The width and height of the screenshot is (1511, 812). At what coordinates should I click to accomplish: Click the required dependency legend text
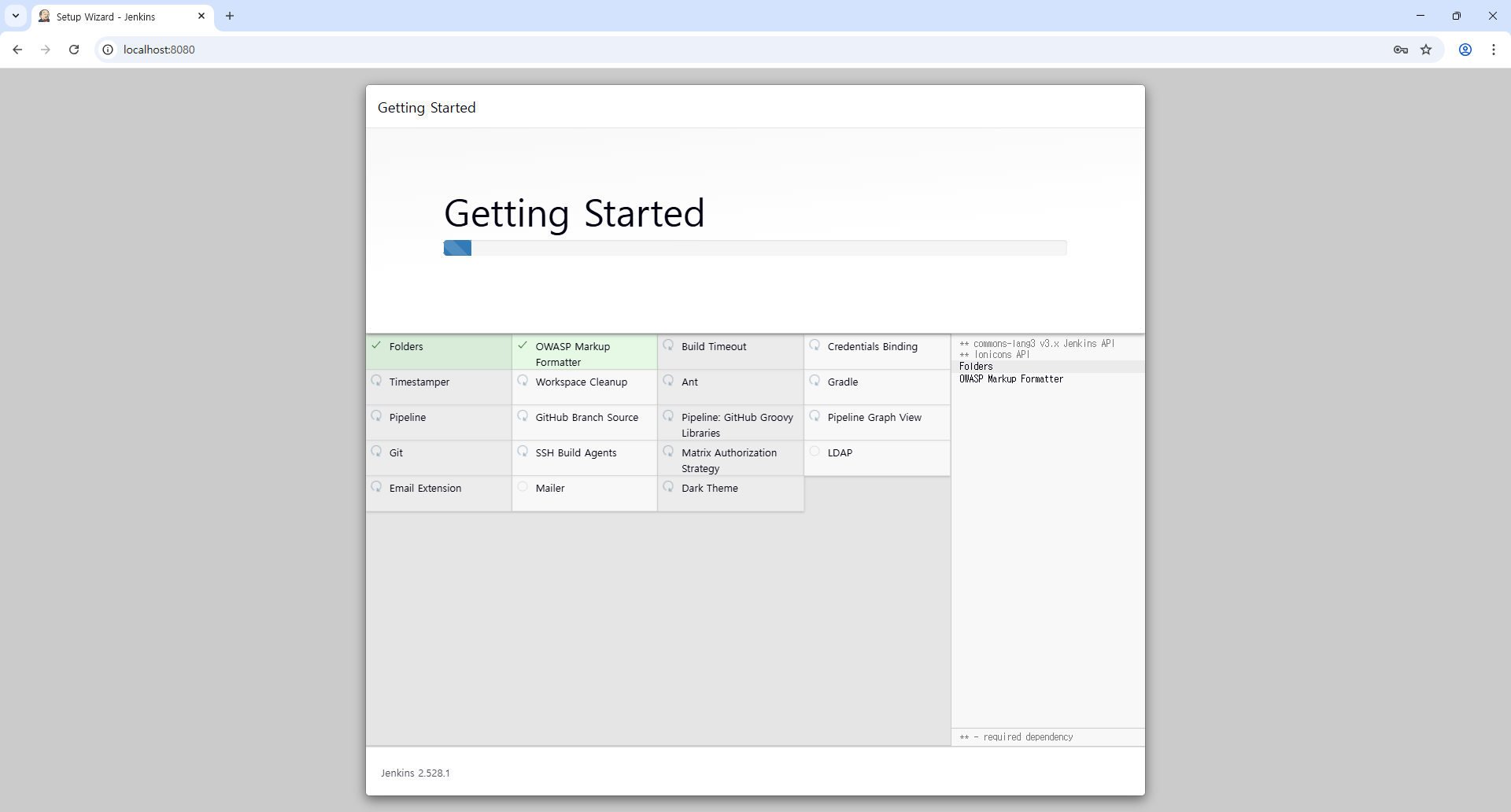[x=1016, y=737]
